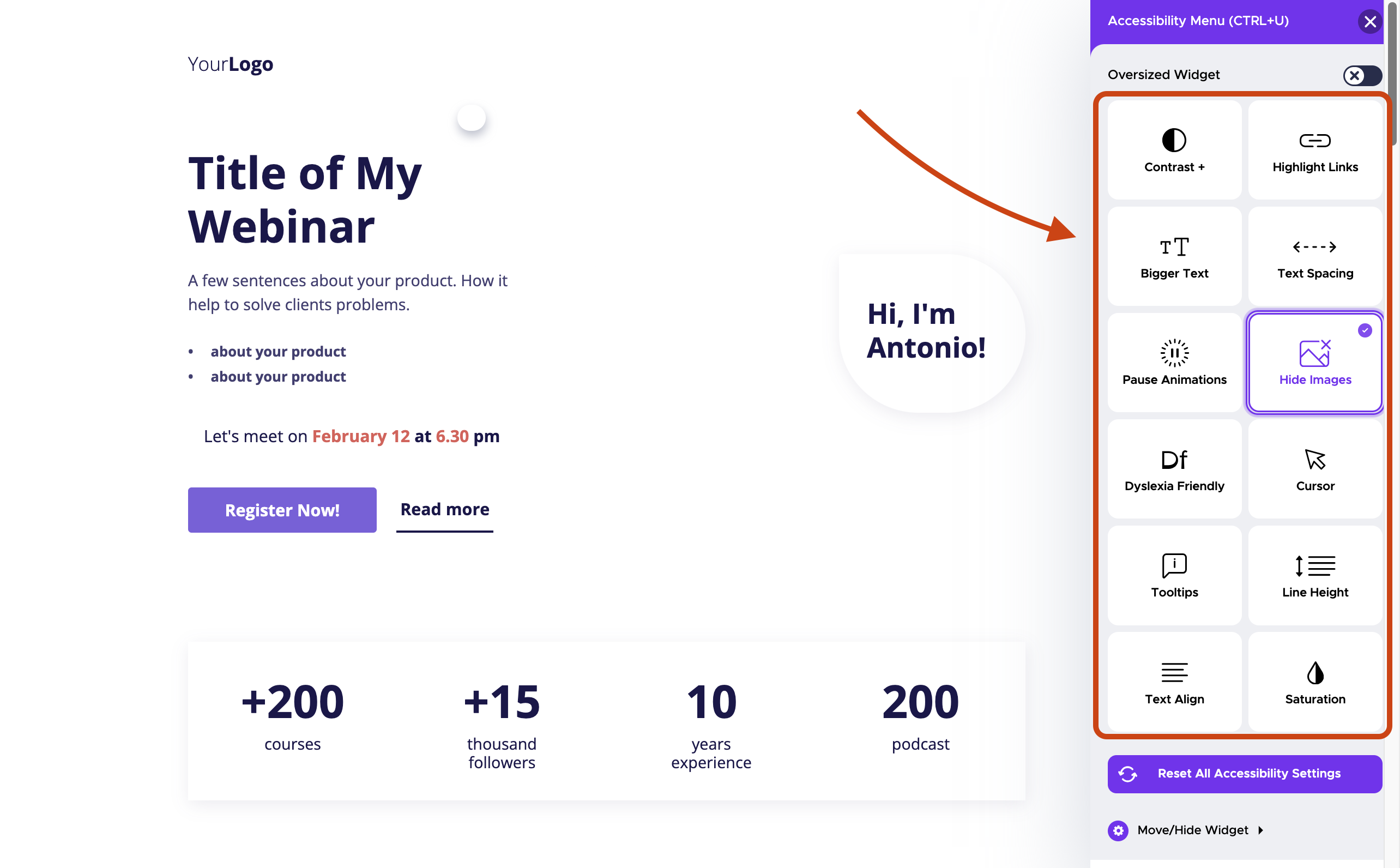Toggle Line Height accessibility setting
Screen dimensions: 1400x868
point(1314,575)
